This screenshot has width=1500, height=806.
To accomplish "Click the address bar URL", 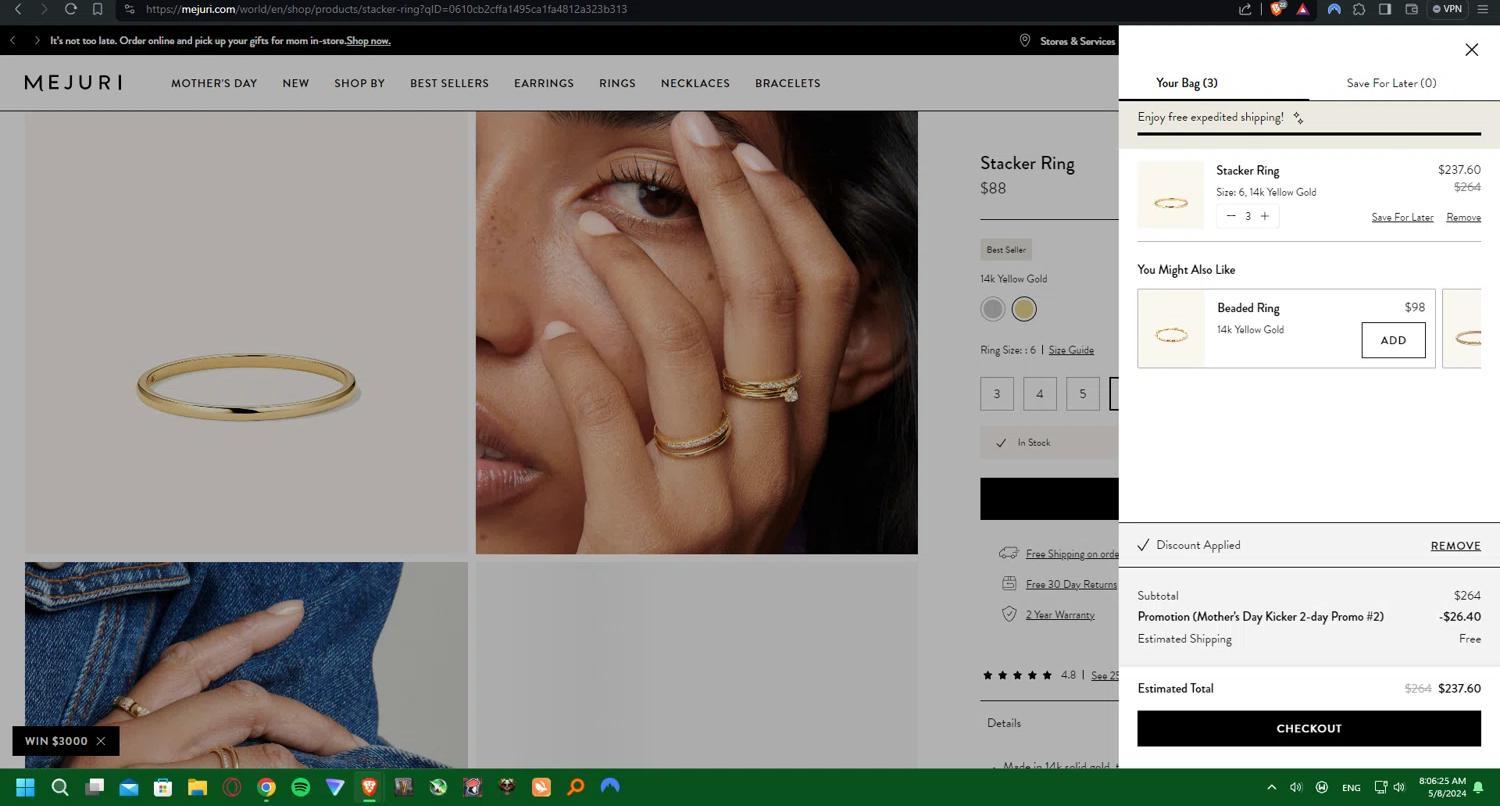I will point(386,9).
